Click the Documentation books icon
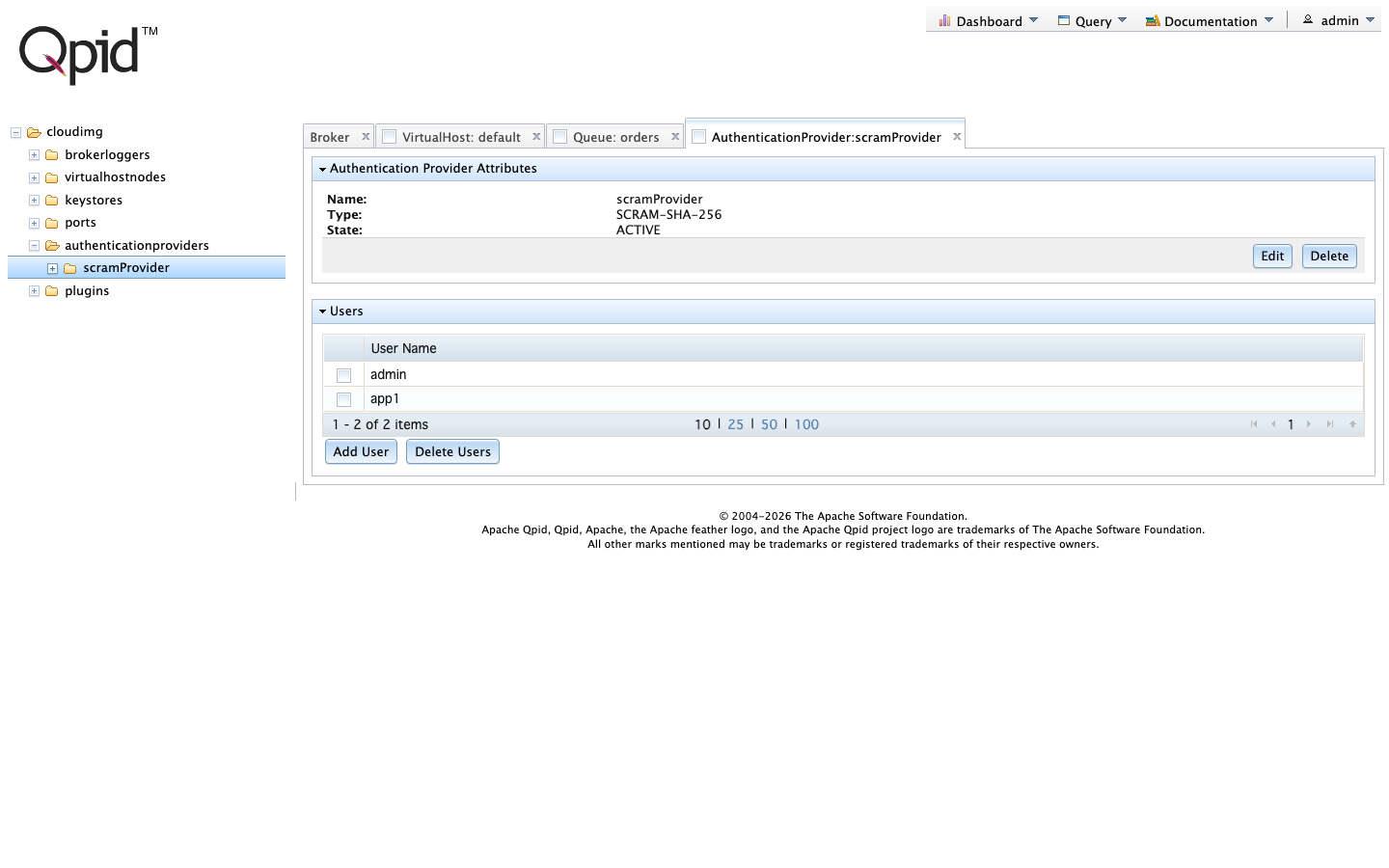1389x868 pixels. [1153, 20]
